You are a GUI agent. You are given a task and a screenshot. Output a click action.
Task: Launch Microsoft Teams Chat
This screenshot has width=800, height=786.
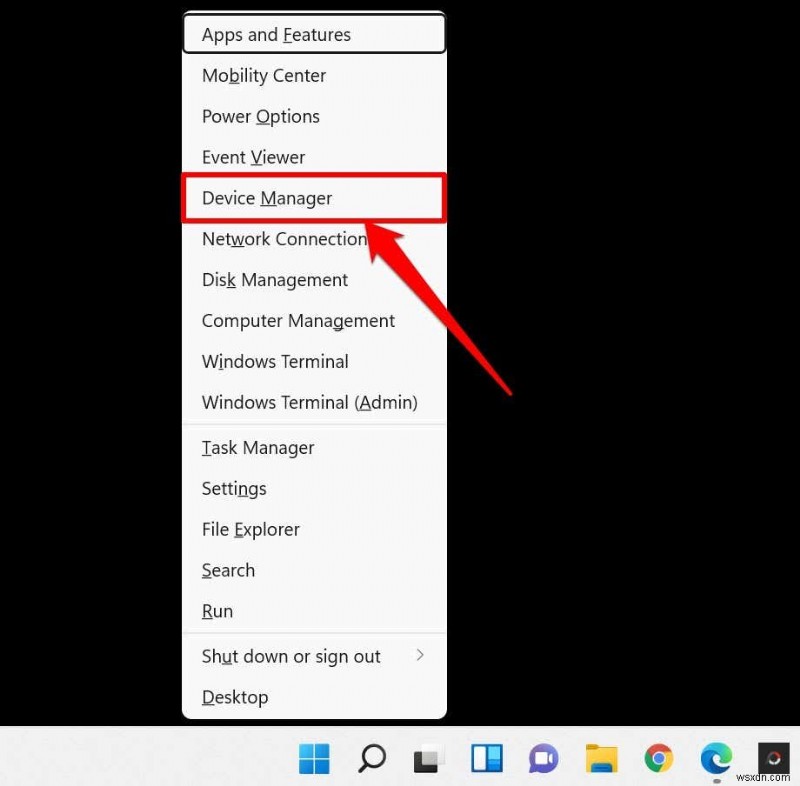point(542,760)
